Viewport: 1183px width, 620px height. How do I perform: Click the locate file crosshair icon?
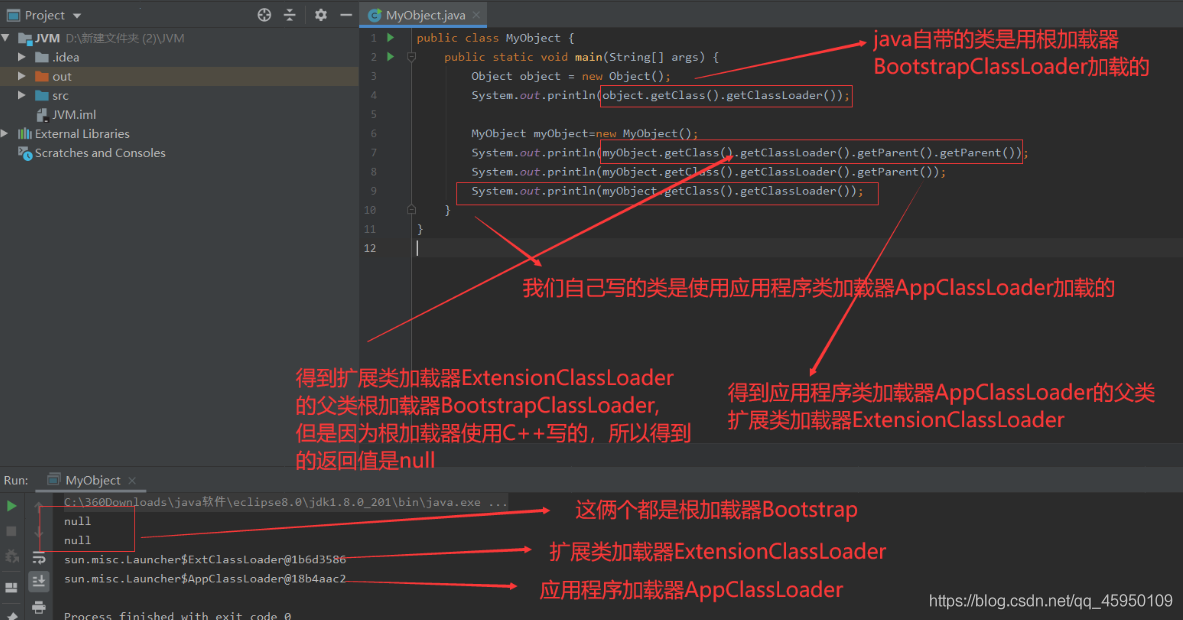pos(264,15)
